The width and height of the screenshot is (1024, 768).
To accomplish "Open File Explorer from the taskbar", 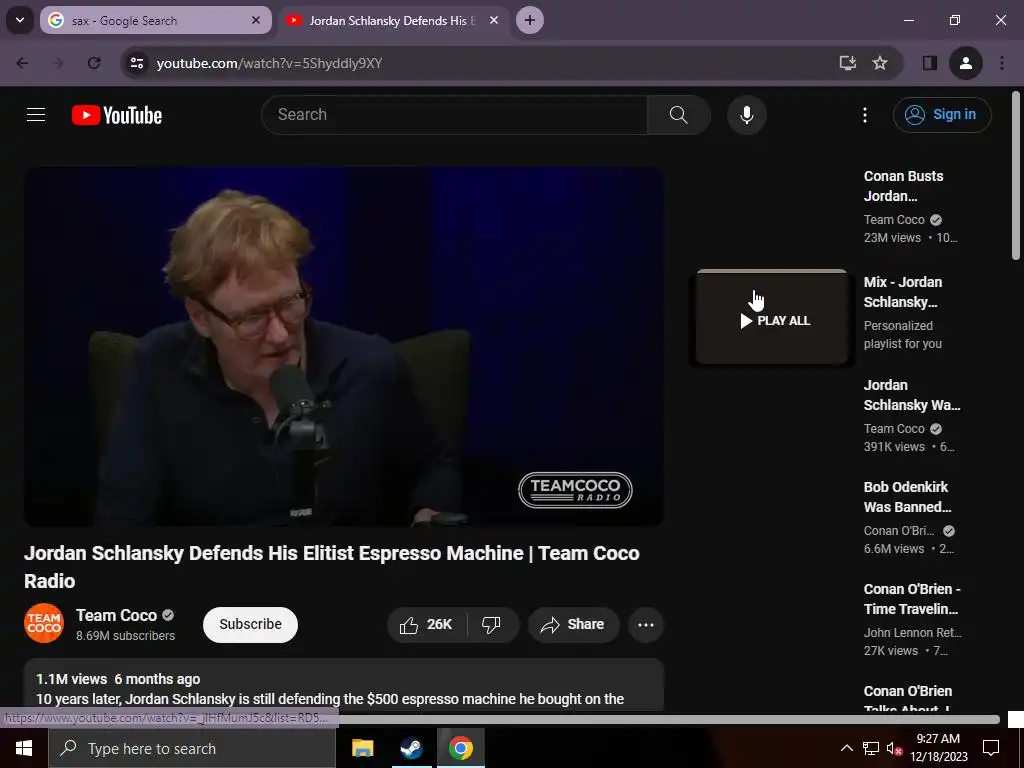I will pyautogui.click(x=362, y=748).
